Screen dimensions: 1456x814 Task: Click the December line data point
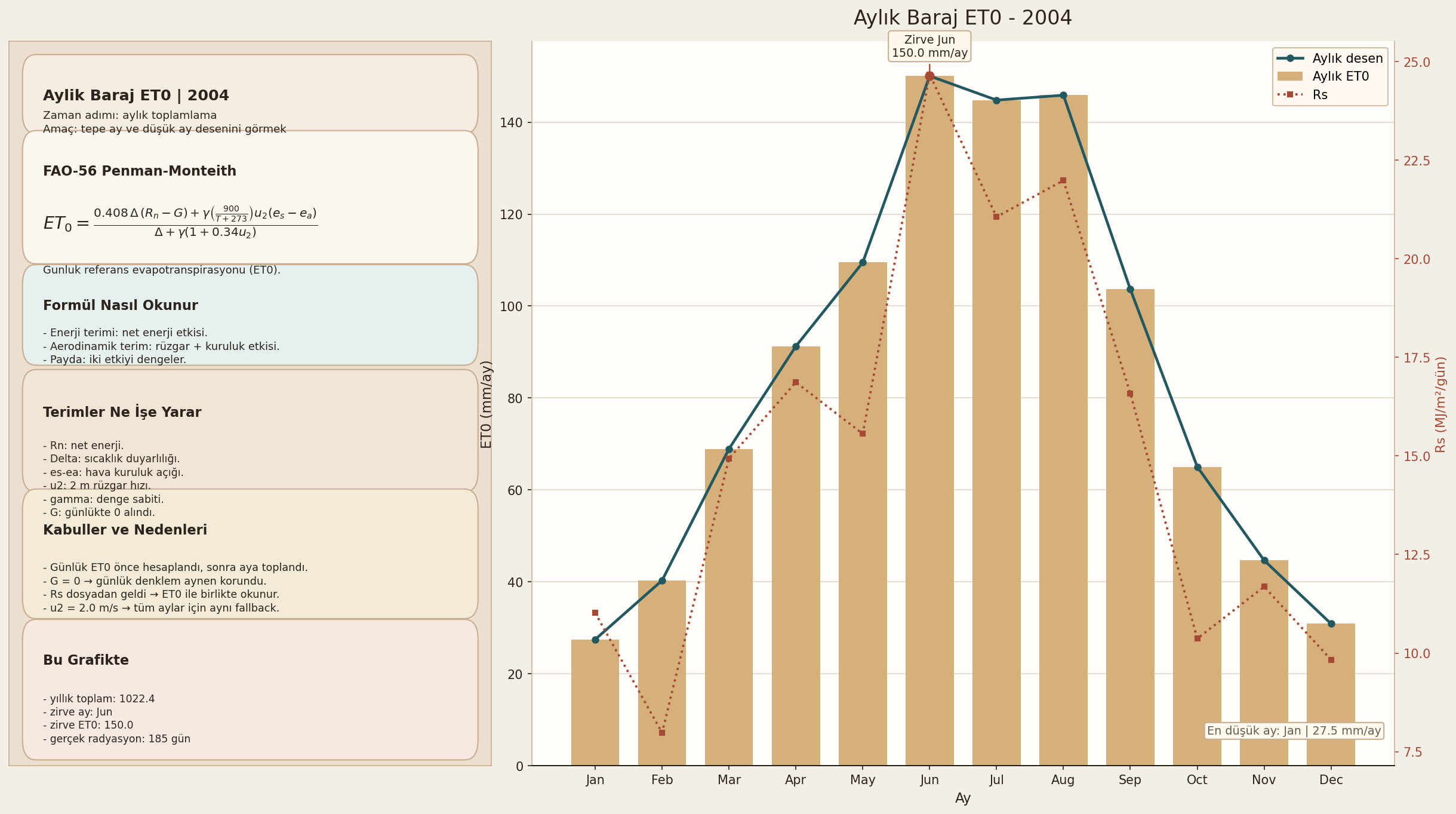(1331, 623)
